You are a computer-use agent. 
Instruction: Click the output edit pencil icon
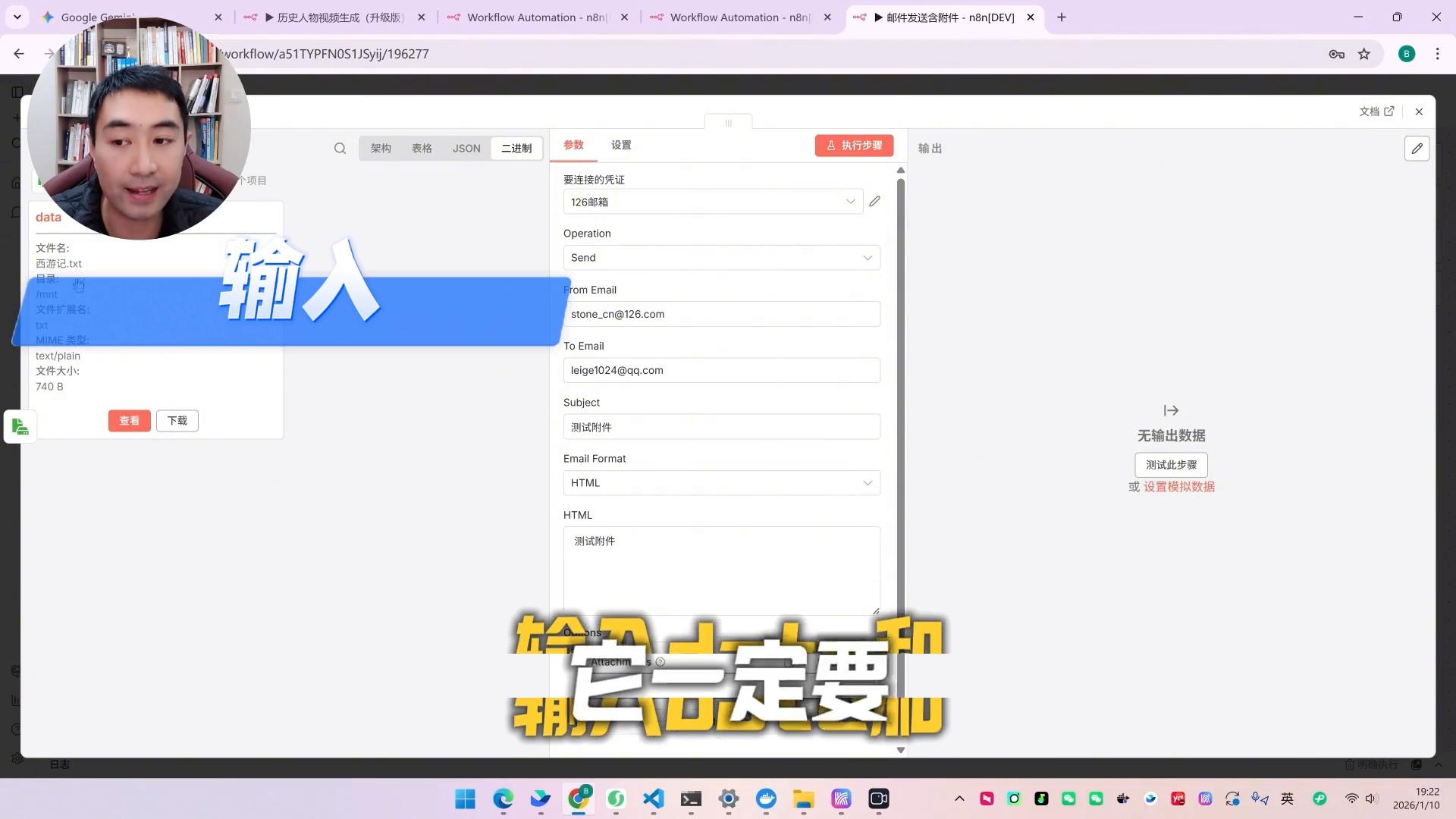coord(1417,149)
